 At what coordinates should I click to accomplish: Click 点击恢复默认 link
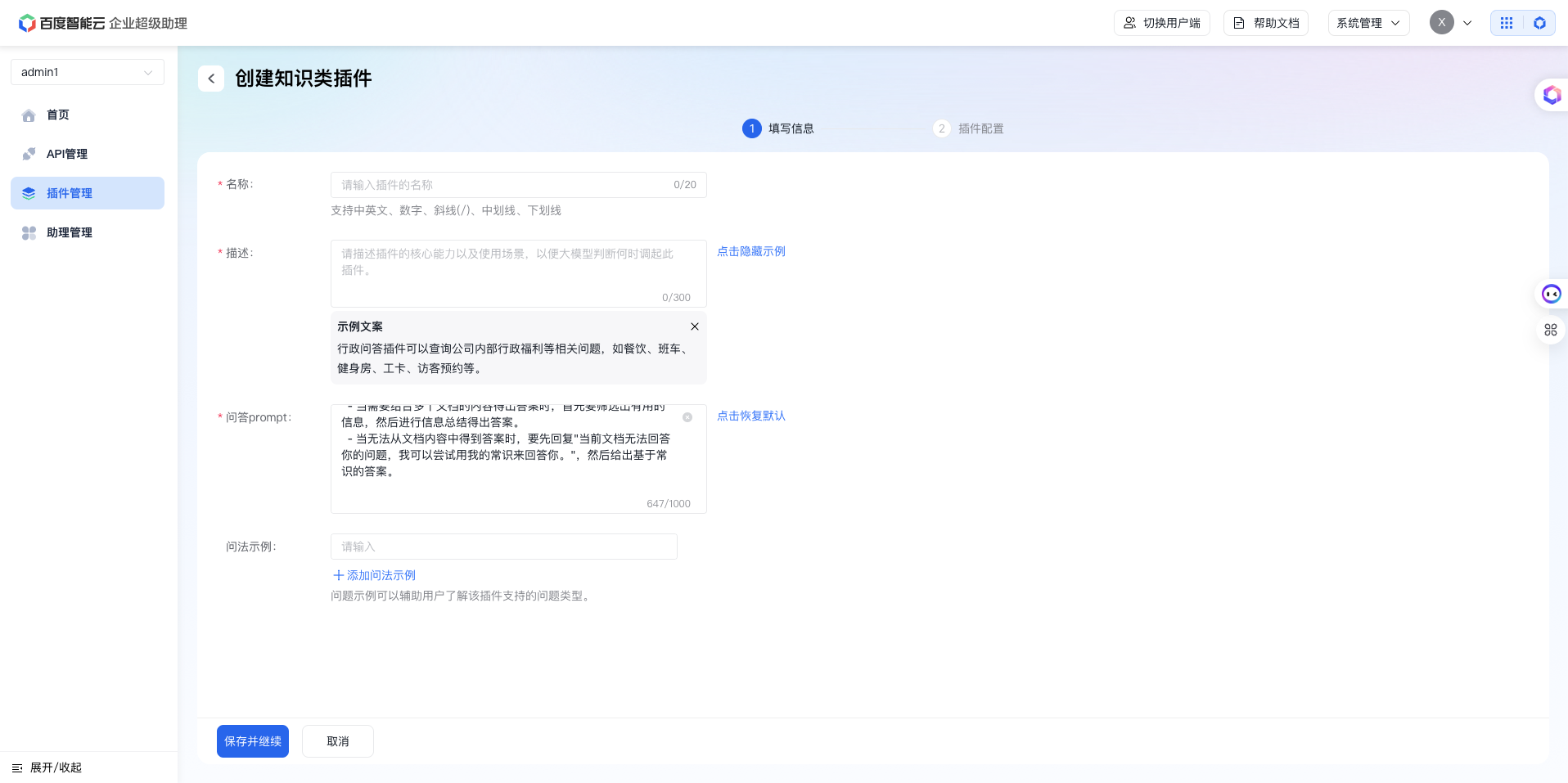[x=751, y=416]
